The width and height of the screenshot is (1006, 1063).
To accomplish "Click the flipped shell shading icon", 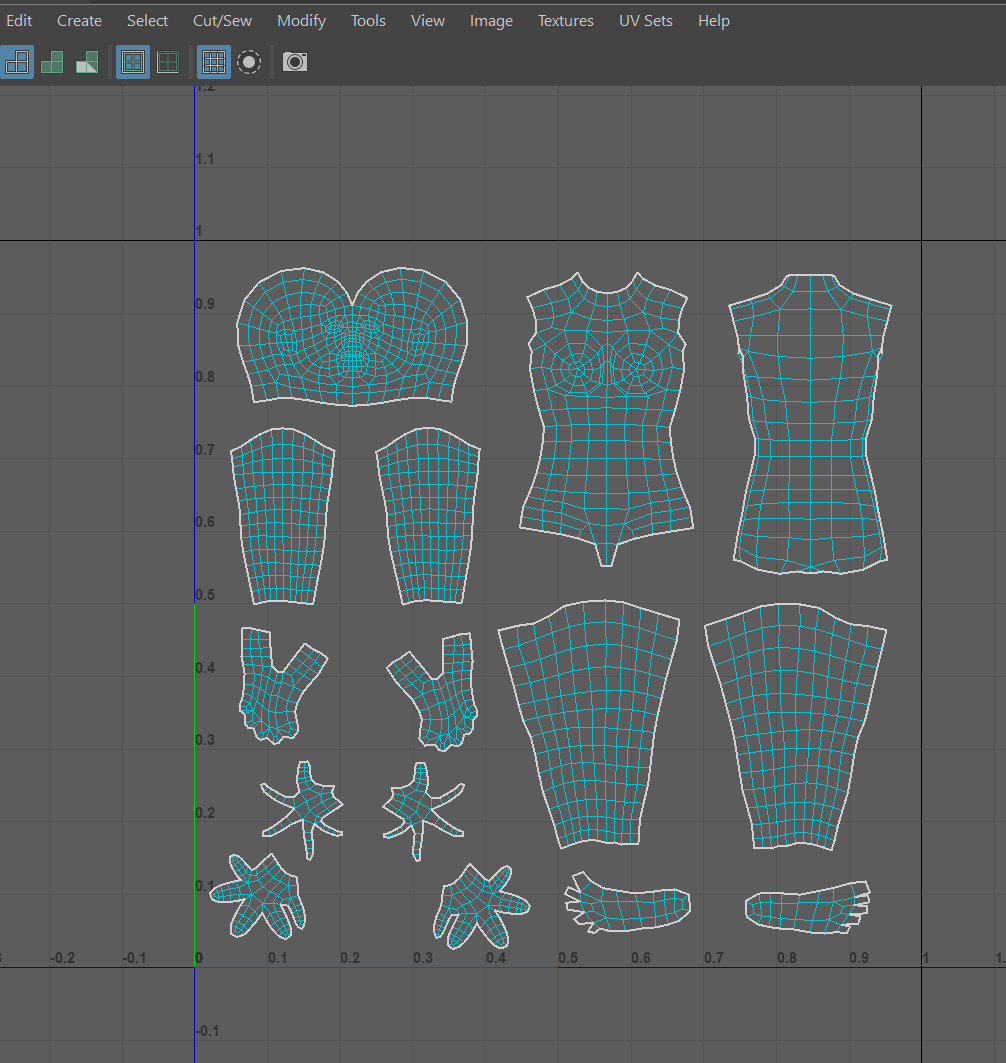I will click(86, 62).
